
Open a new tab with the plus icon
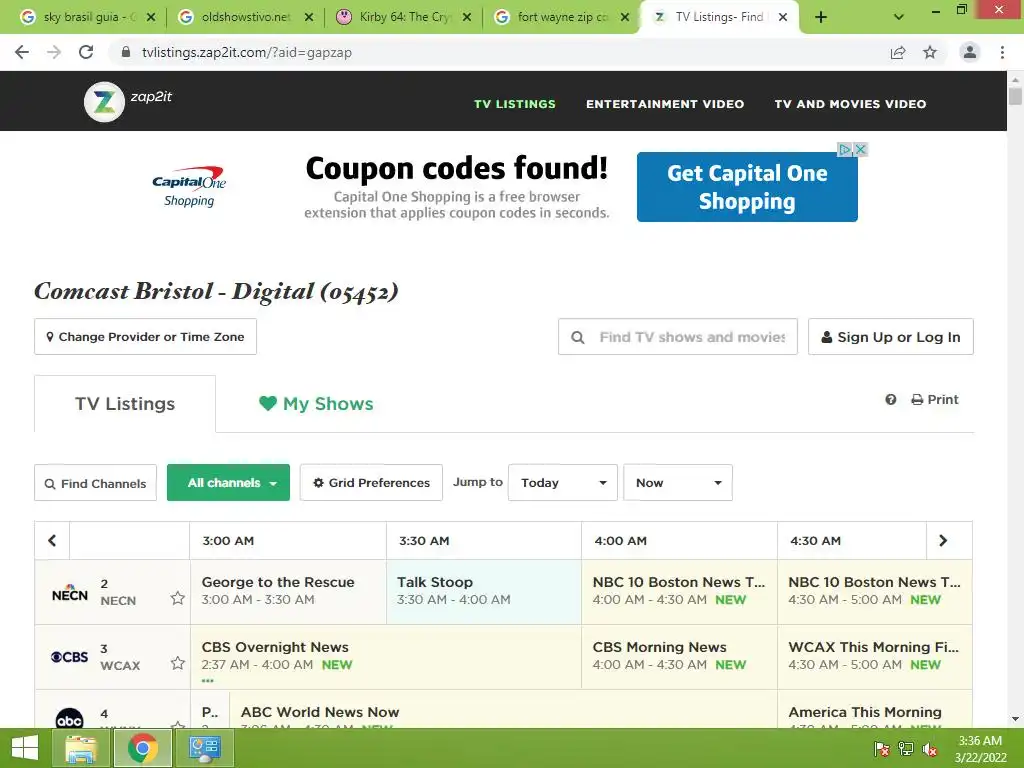[x=821, y=18]
